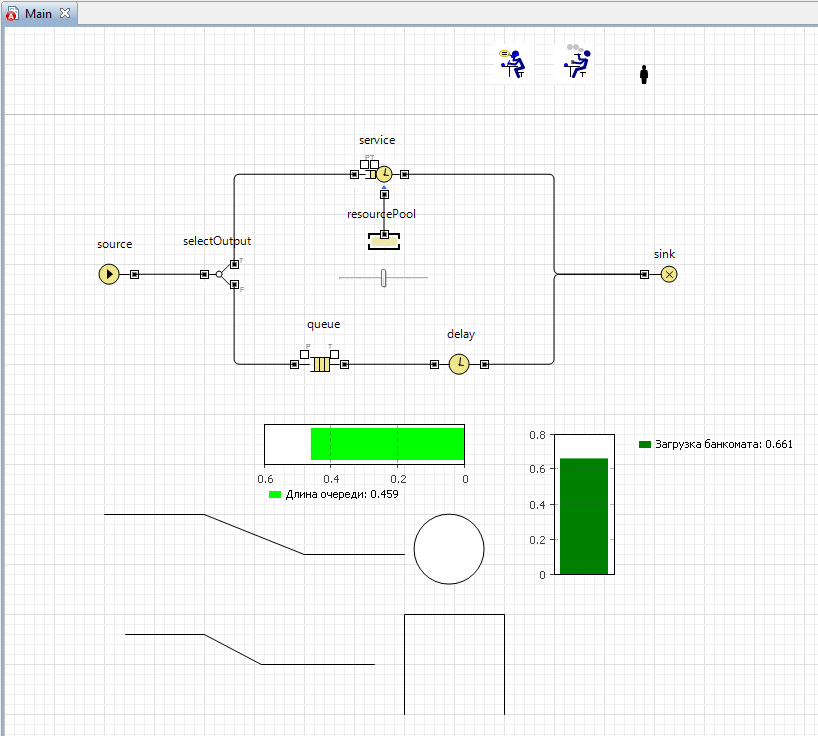Screen dimensions: 818x736
Task: Click the queue label text
Action: [323, 324]
